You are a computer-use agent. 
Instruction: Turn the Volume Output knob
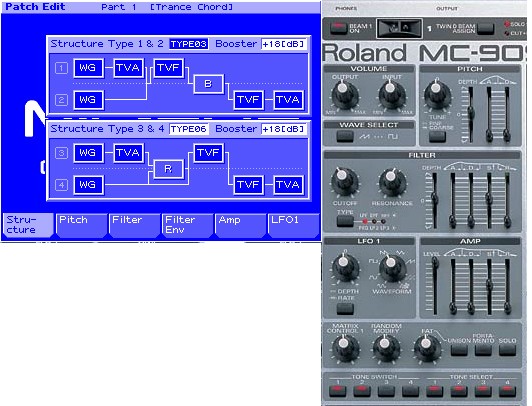[344, 94]
